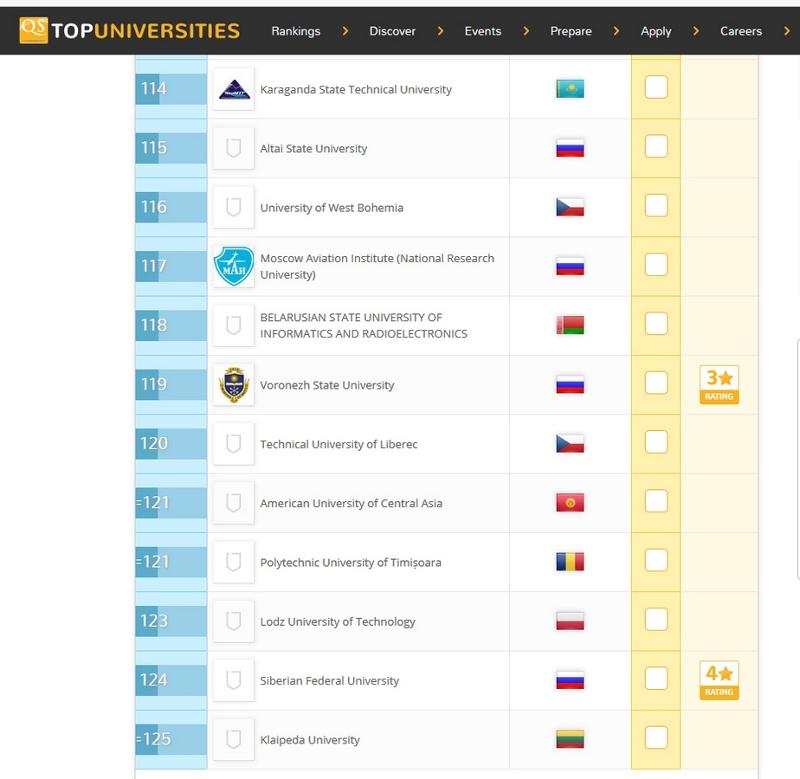Click Karaganda State Technical University logo
Screen dimensions: 800x779
coord(234,90)
